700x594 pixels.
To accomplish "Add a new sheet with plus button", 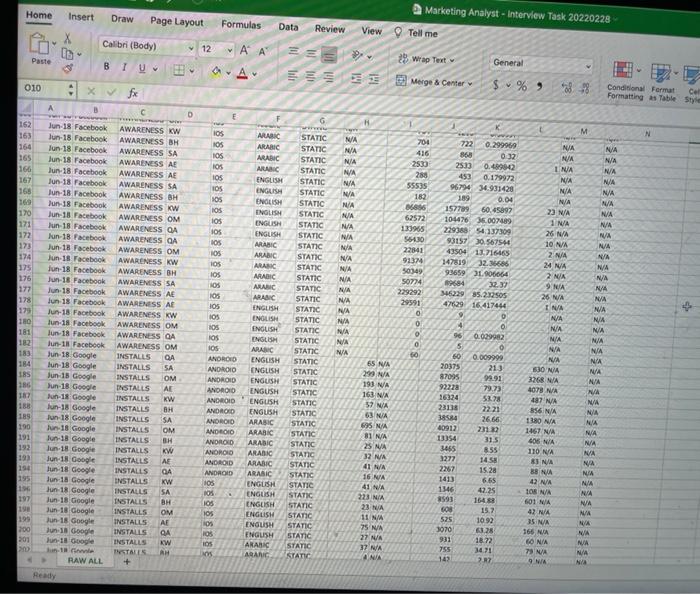I will [127, 561].
